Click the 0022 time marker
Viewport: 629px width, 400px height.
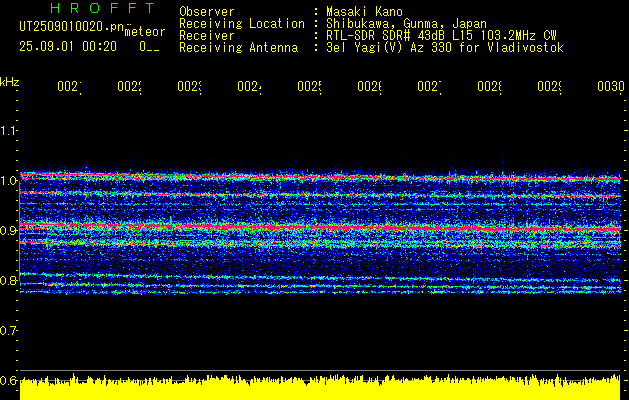(130, 86)
